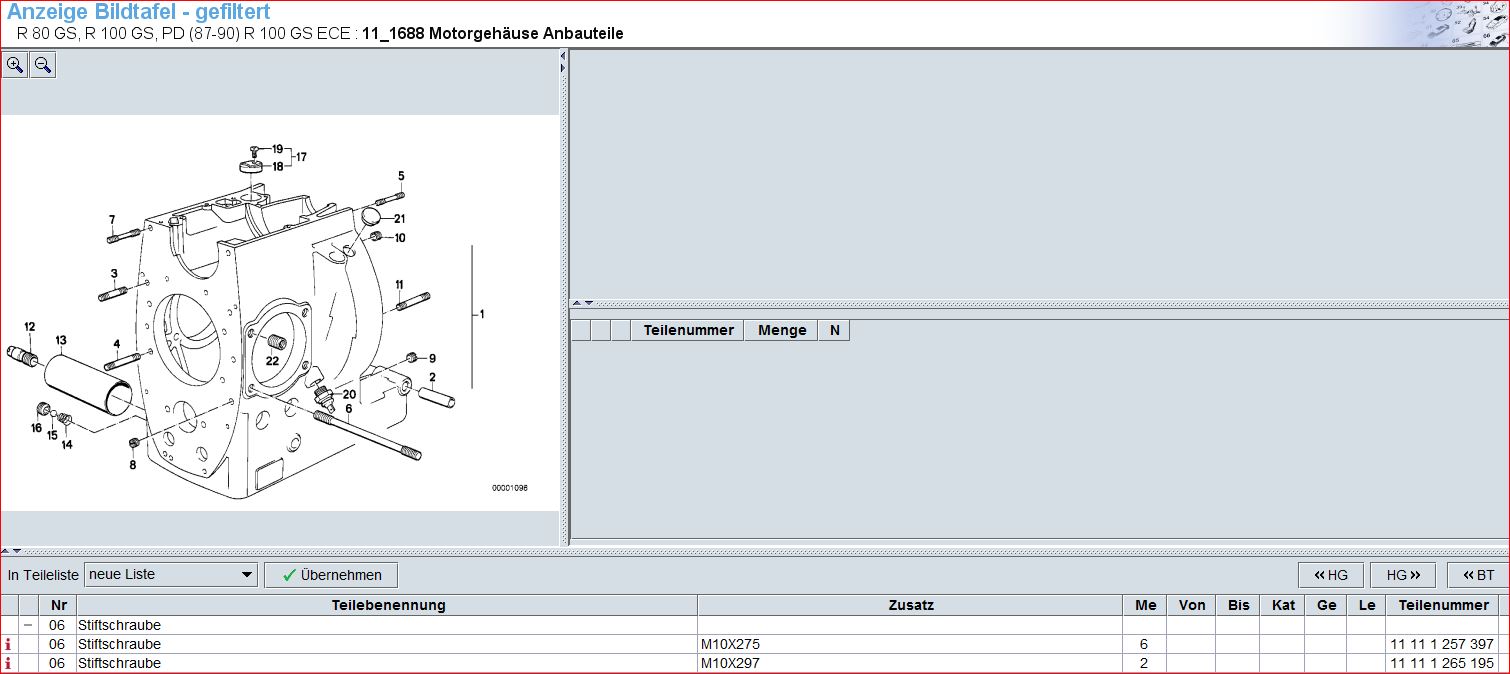This screenshot has width=1510, height=674.
Task: Zoom in on the parts diagram
Action: point(15,66)
